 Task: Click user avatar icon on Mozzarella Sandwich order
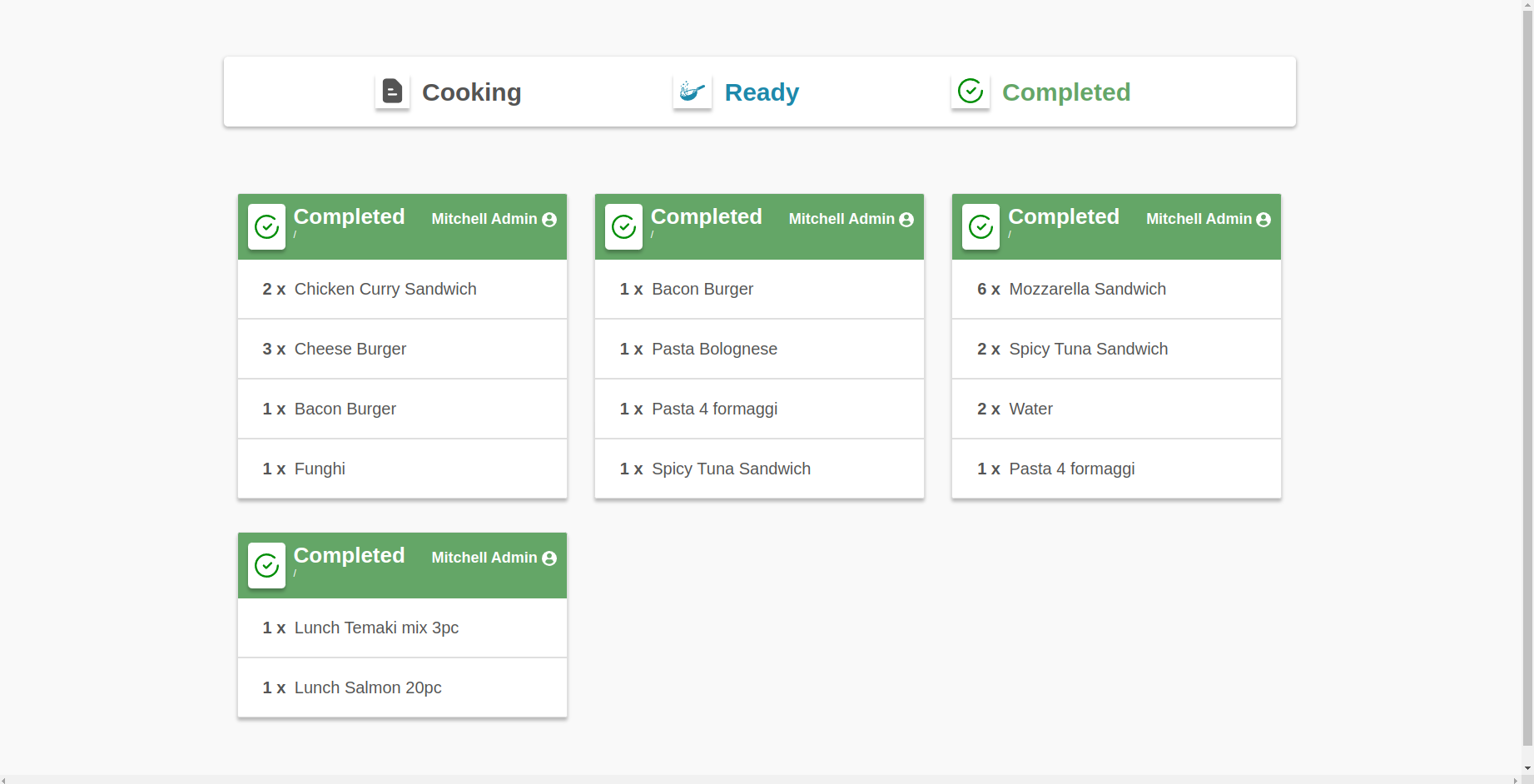pyautogui.click(x=1263, y=220)
